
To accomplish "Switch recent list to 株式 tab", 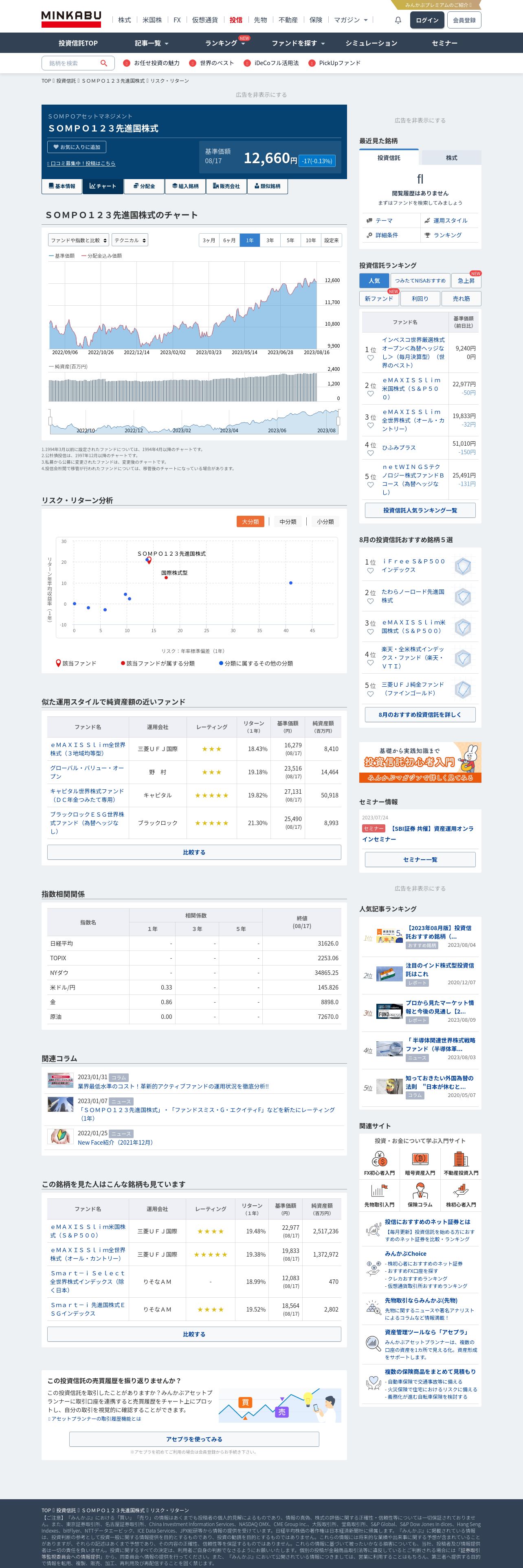I will click(x=451, y=158).
